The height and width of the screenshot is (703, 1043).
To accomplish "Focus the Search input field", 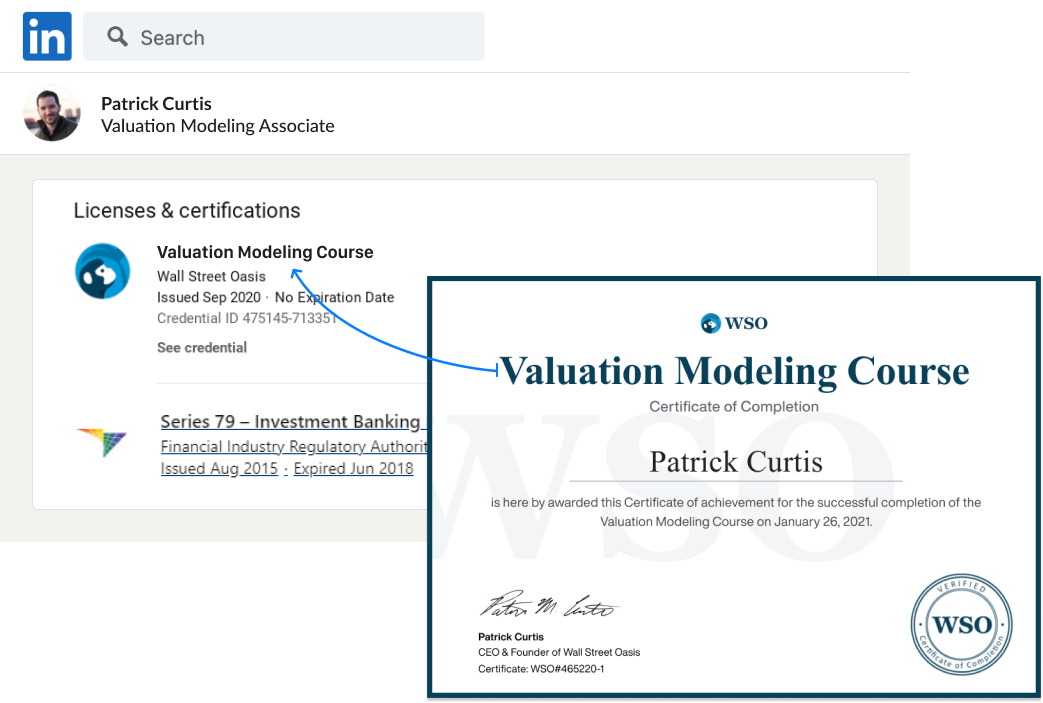I will coord(300,37).
